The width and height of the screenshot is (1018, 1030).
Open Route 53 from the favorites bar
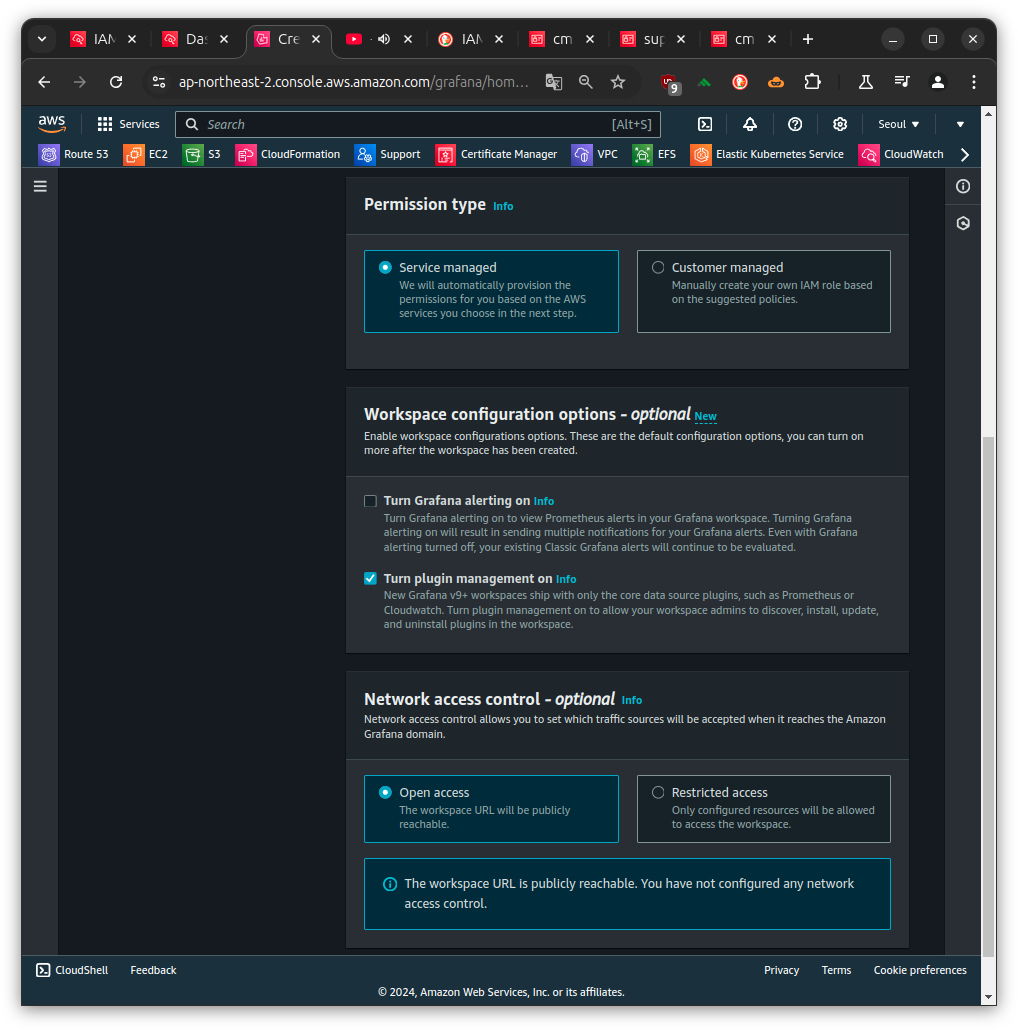click(x=74, y=154)
